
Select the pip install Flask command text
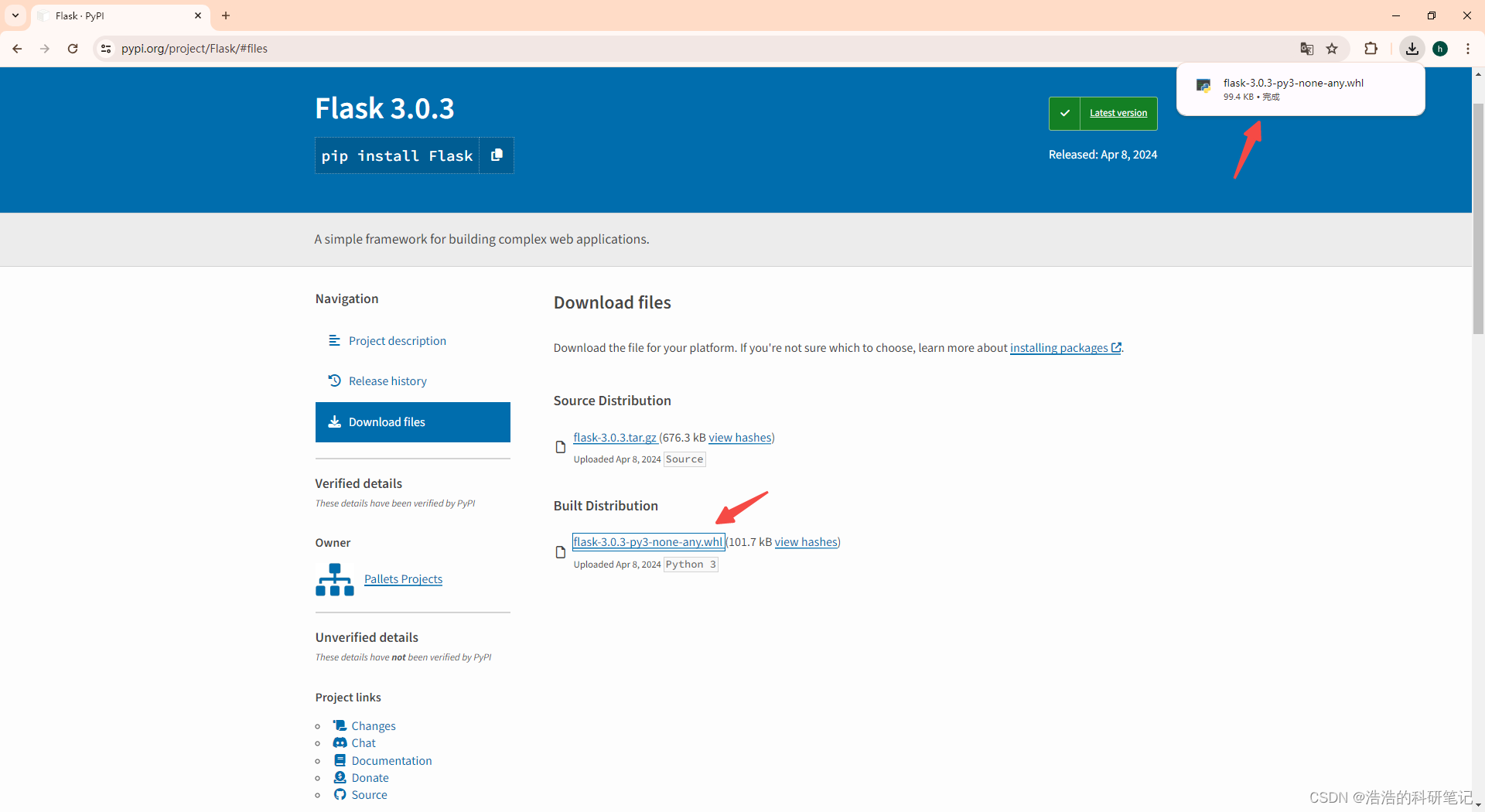pyautogui.click(x=397, y=156)
